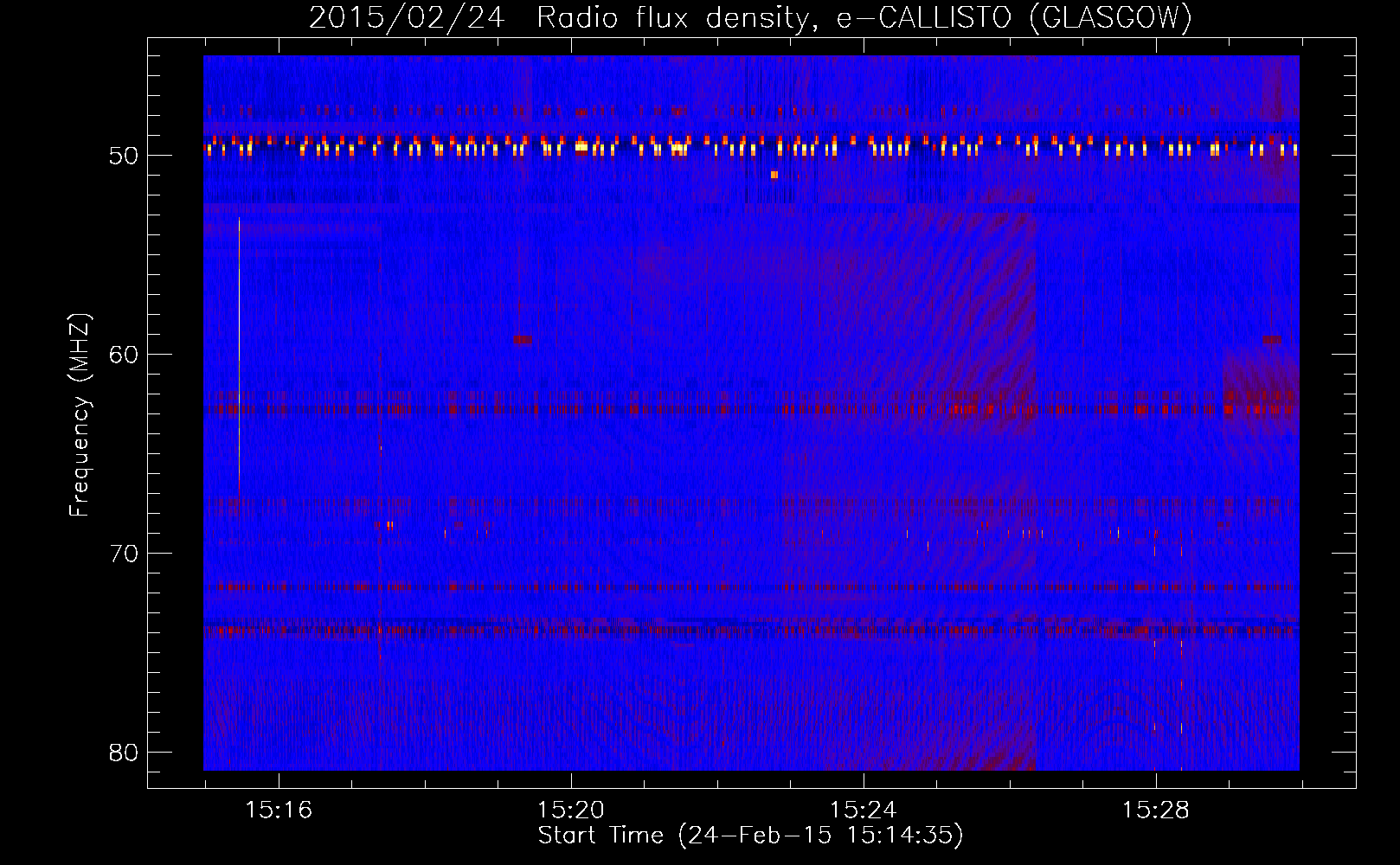The image size is (1400, 865).
Task: Click the Start Time axis caption
Action: pyautogui.click(x=750, y=836)
